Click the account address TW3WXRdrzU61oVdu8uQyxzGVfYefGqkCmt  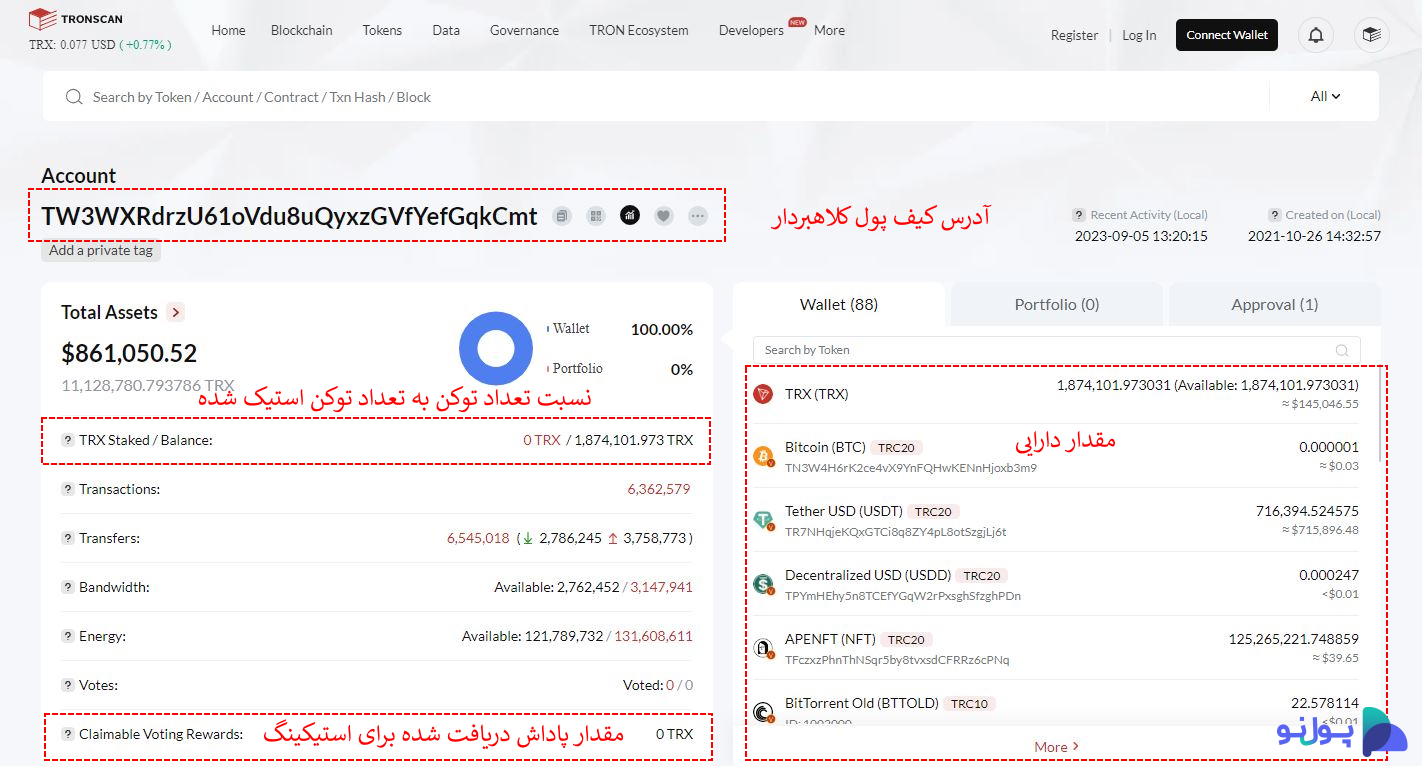click(289, 216)
